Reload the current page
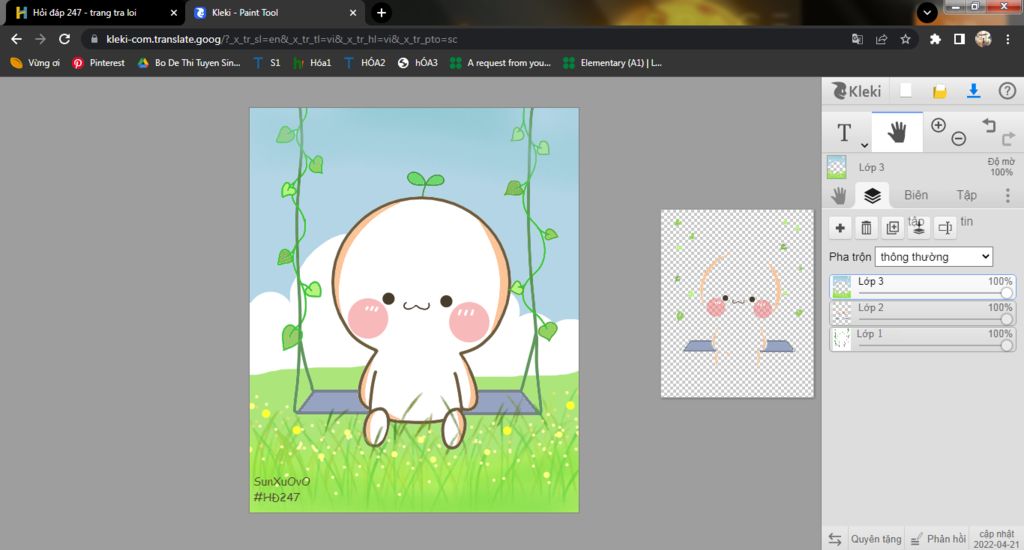The width and height of the screenshot is (1024, 550). pos(64,39)
